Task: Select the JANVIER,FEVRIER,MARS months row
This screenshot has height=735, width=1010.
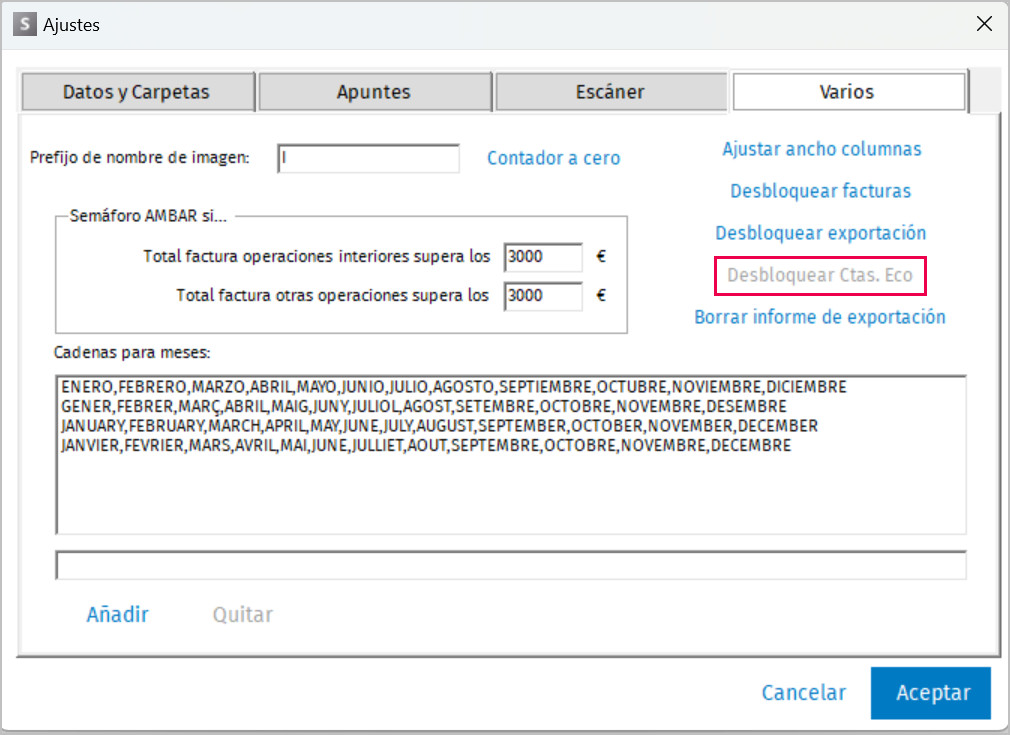Action: (426, 446)
